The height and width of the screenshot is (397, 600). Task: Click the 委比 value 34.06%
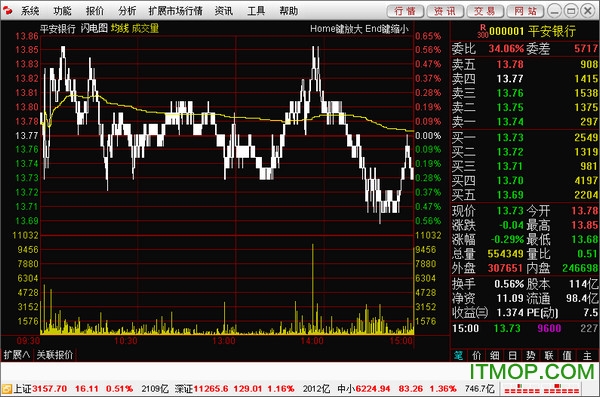coord(506,49)
